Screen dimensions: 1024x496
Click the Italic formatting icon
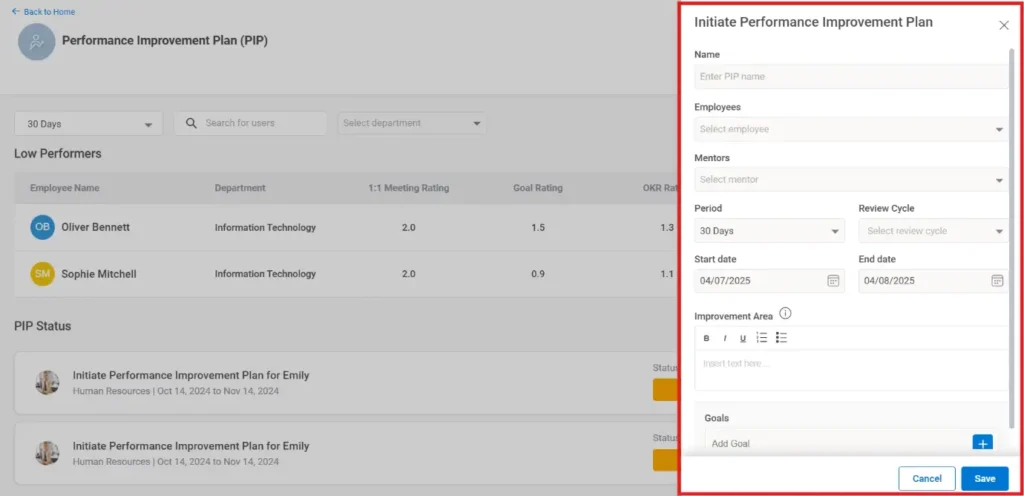tap(725, 338)
